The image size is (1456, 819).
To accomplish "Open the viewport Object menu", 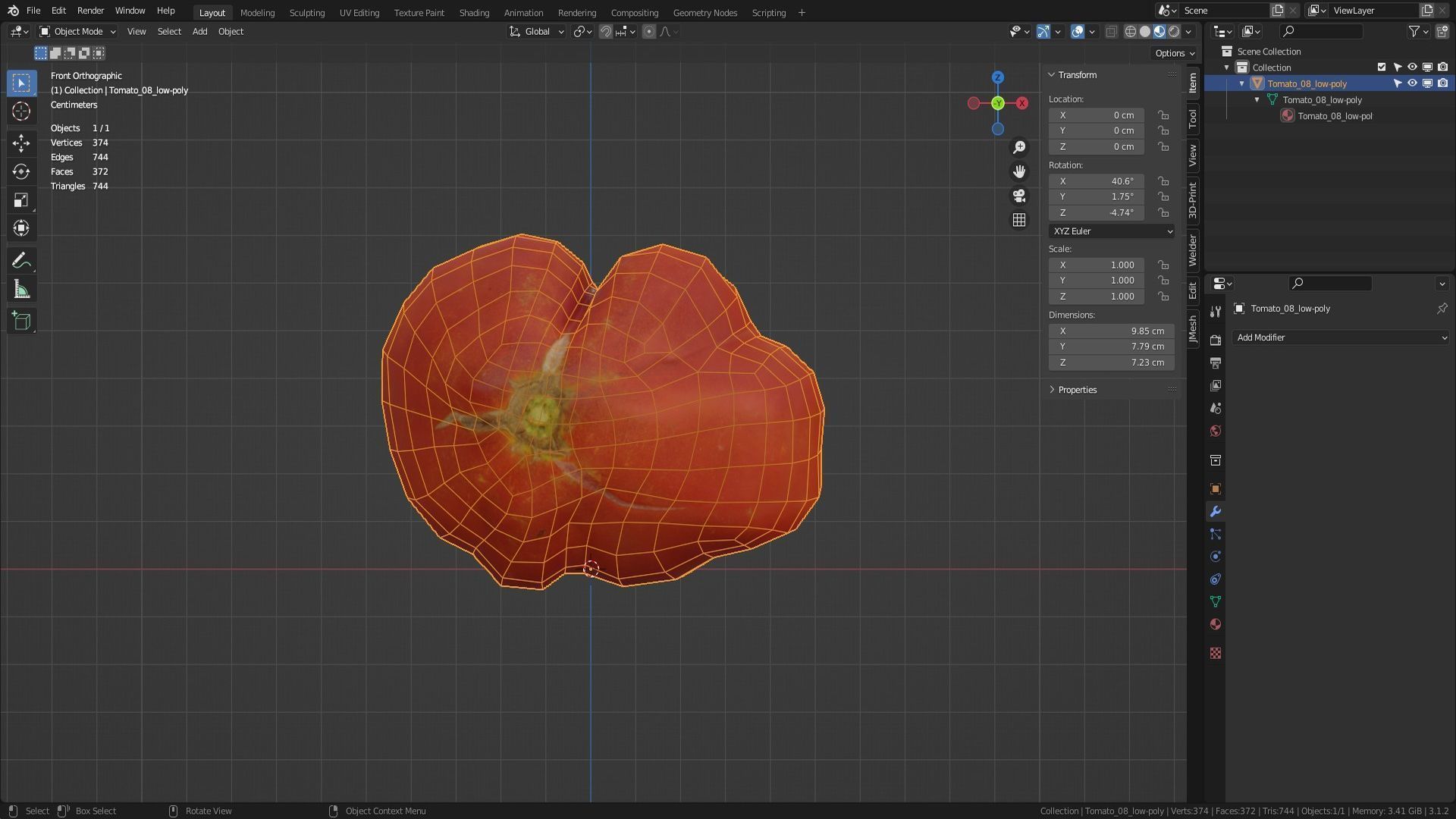I will coord(231,31).
